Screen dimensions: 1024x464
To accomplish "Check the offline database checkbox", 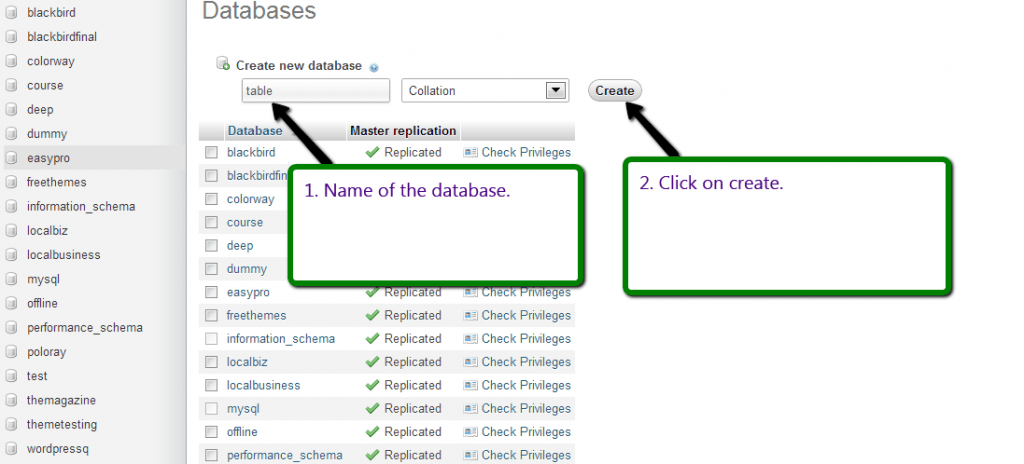I will 211,432.
